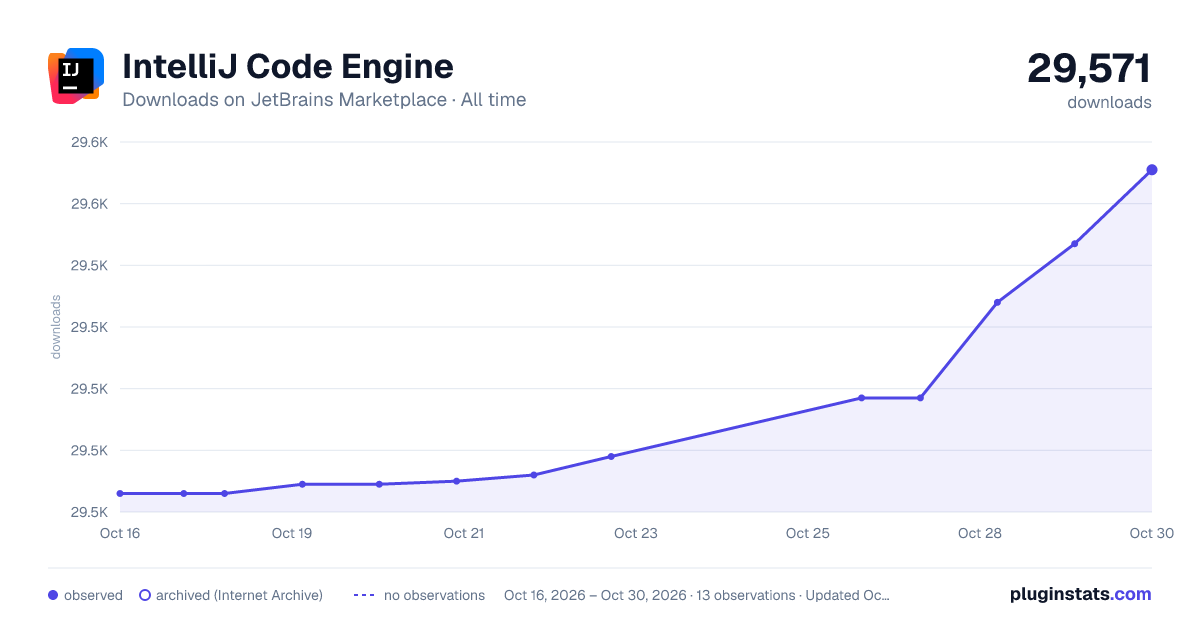Image resolution: width=1200 pixels, height=630 pixels.
Task: Click the 'archived (Internet Archive)' legend text
Action: (239, 595)
